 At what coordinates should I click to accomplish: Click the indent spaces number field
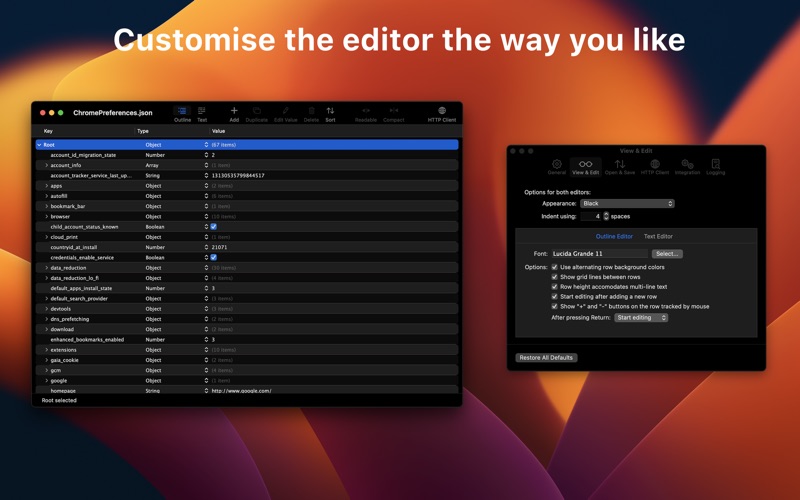[x=591, y=216]
